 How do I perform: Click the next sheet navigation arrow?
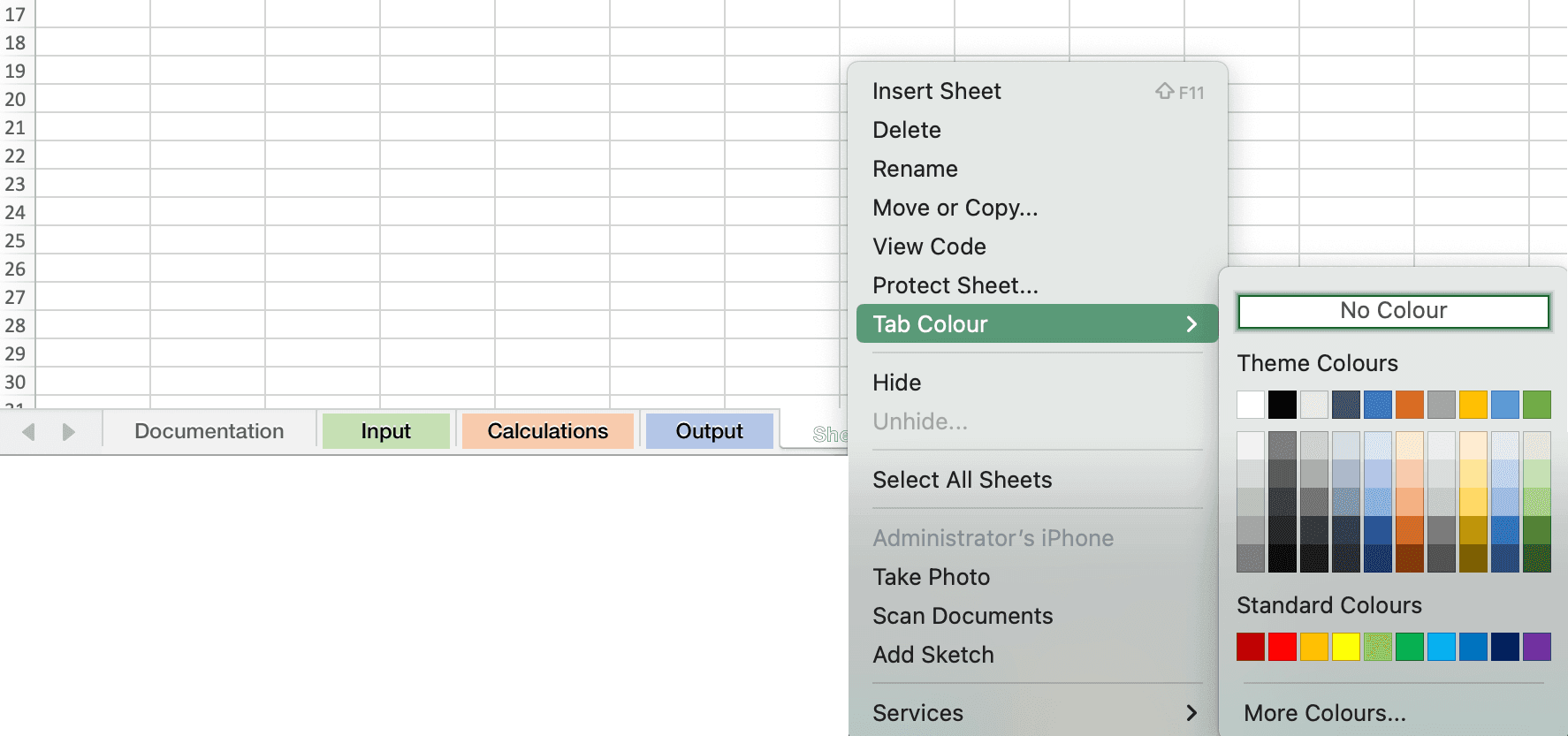coord(68,431)
